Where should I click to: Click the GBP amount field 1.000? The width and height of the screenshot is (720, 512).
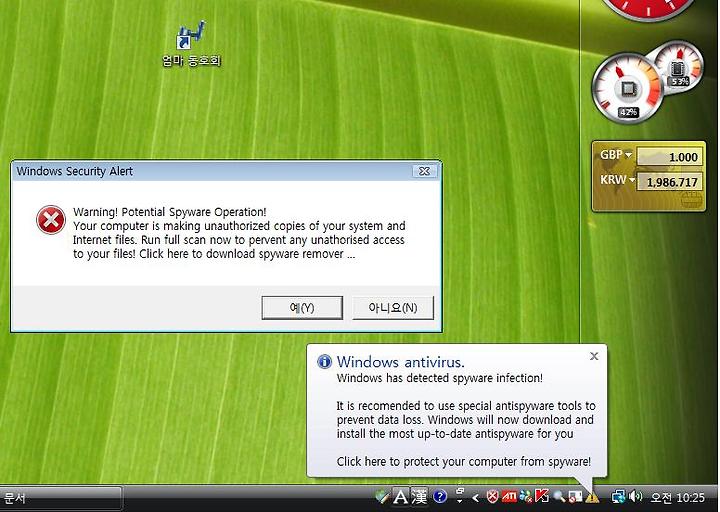(x=669, y=157)
